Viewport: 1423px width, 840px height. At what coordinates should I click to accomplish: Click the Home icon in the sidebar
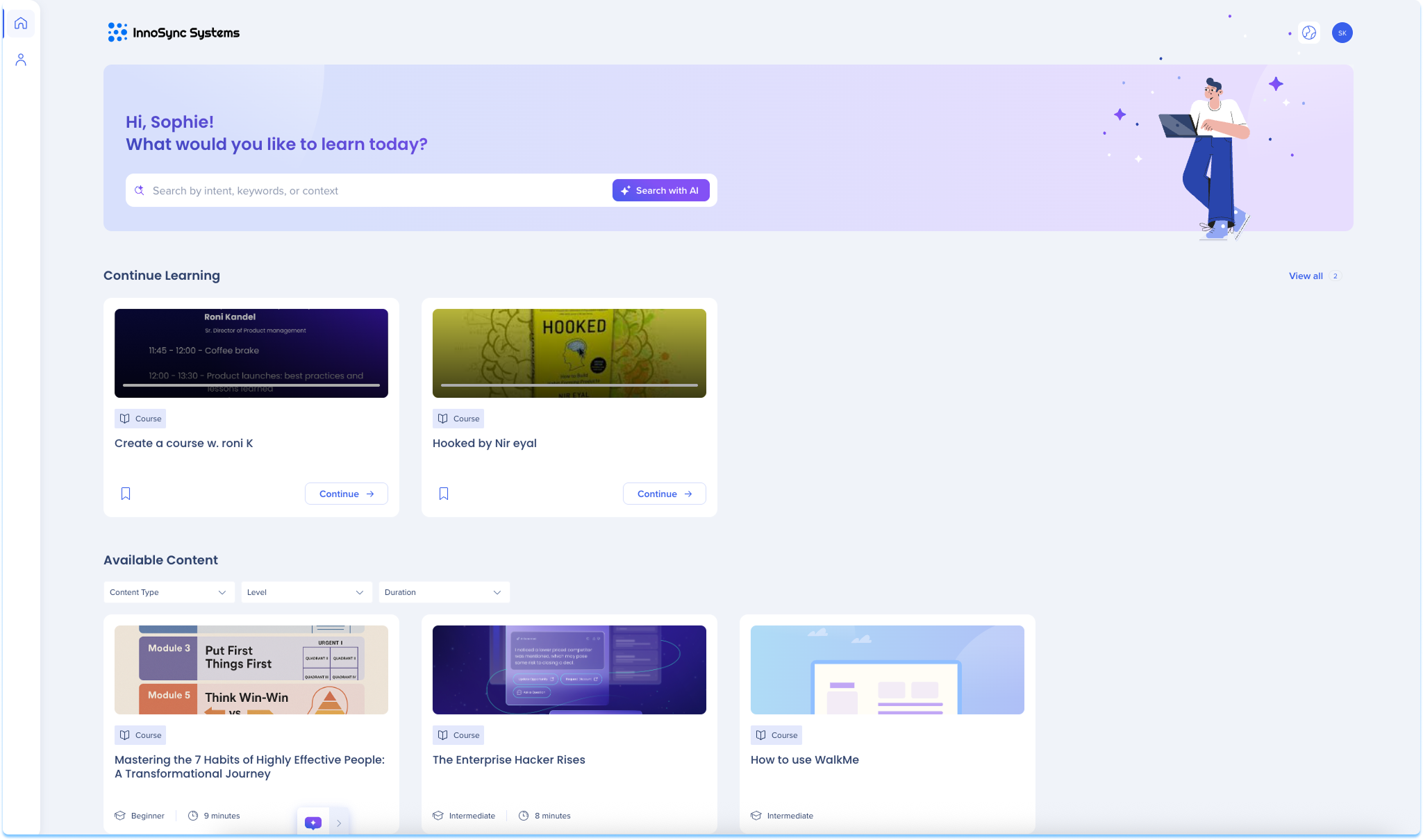pos(21,24)
